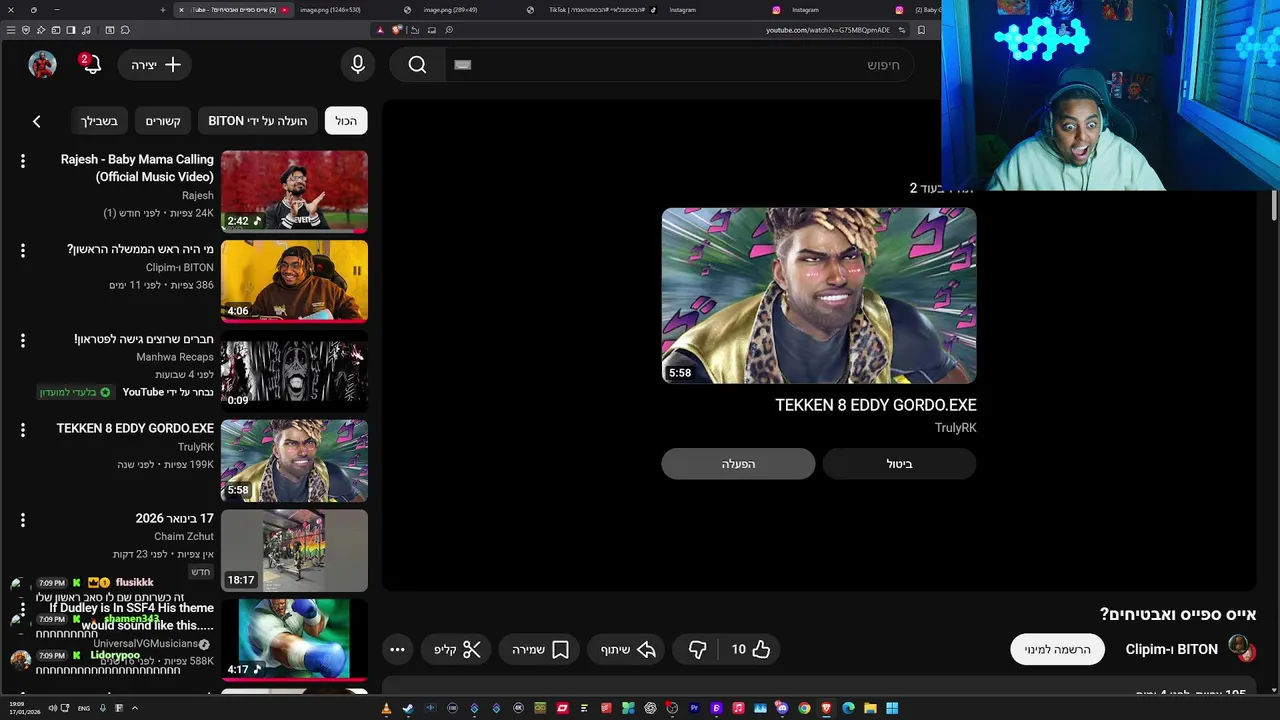Select the הועלה על ידי BITON chip
The height and width of the screenshot is (720, 1280).
(258, 121)
